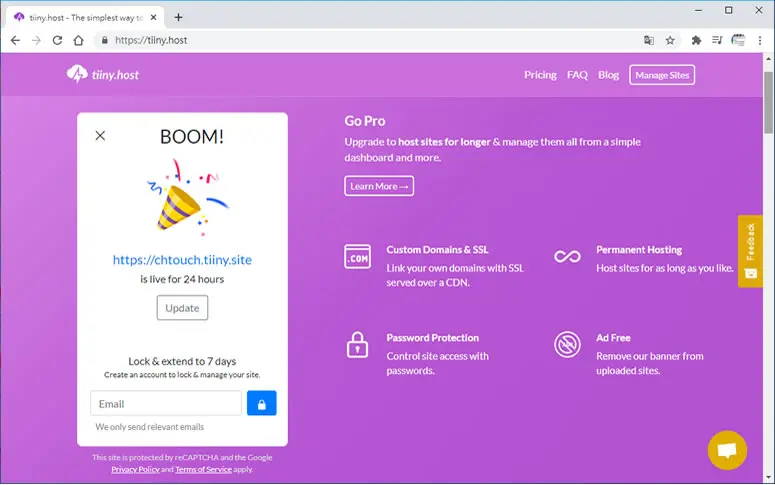Open the media control icon in toolbar
The image size is (775, 485).
coord(717,41)
